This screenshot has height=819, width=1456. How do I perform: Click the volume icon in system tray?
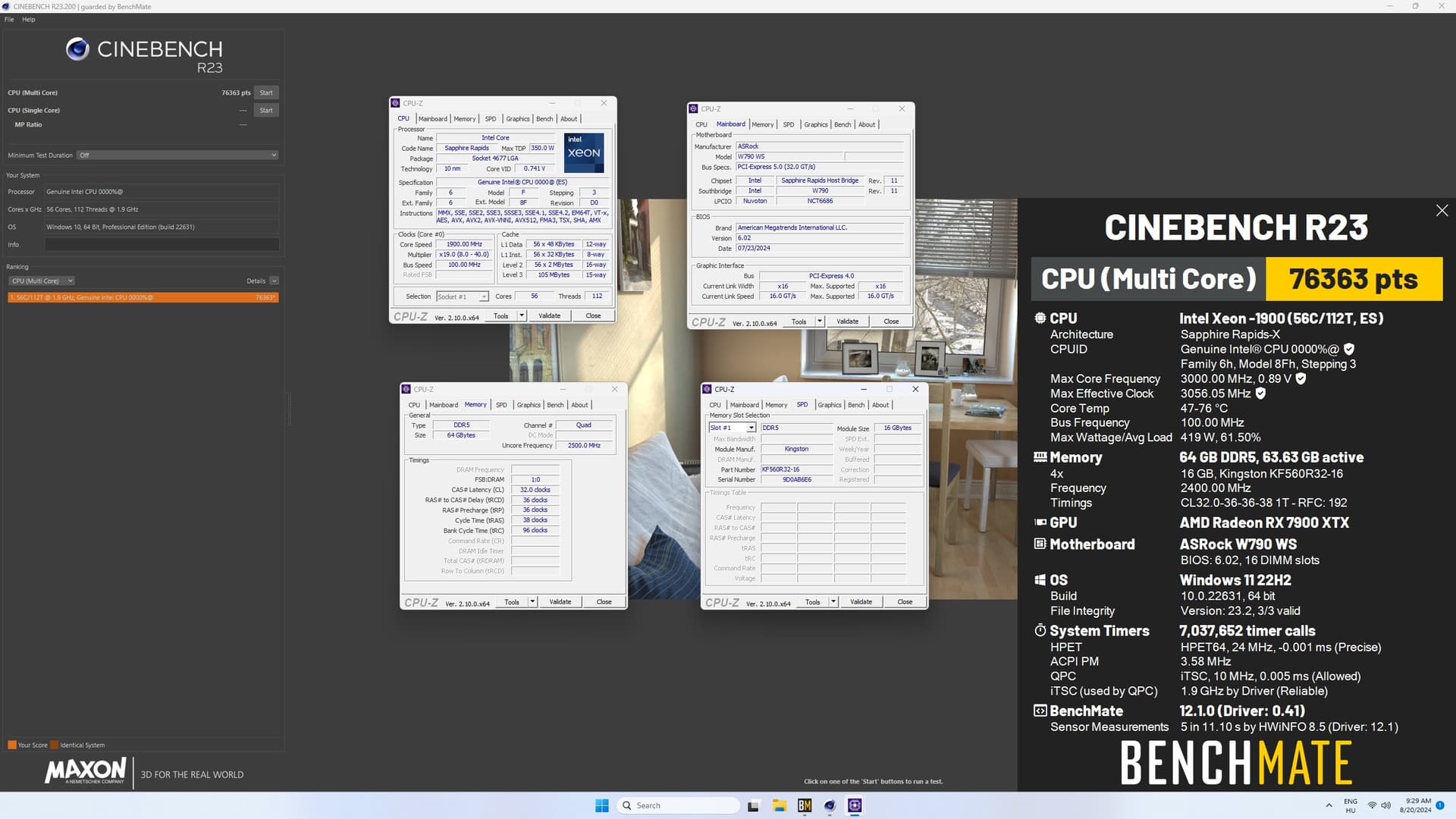click(x=1385, y=805)
